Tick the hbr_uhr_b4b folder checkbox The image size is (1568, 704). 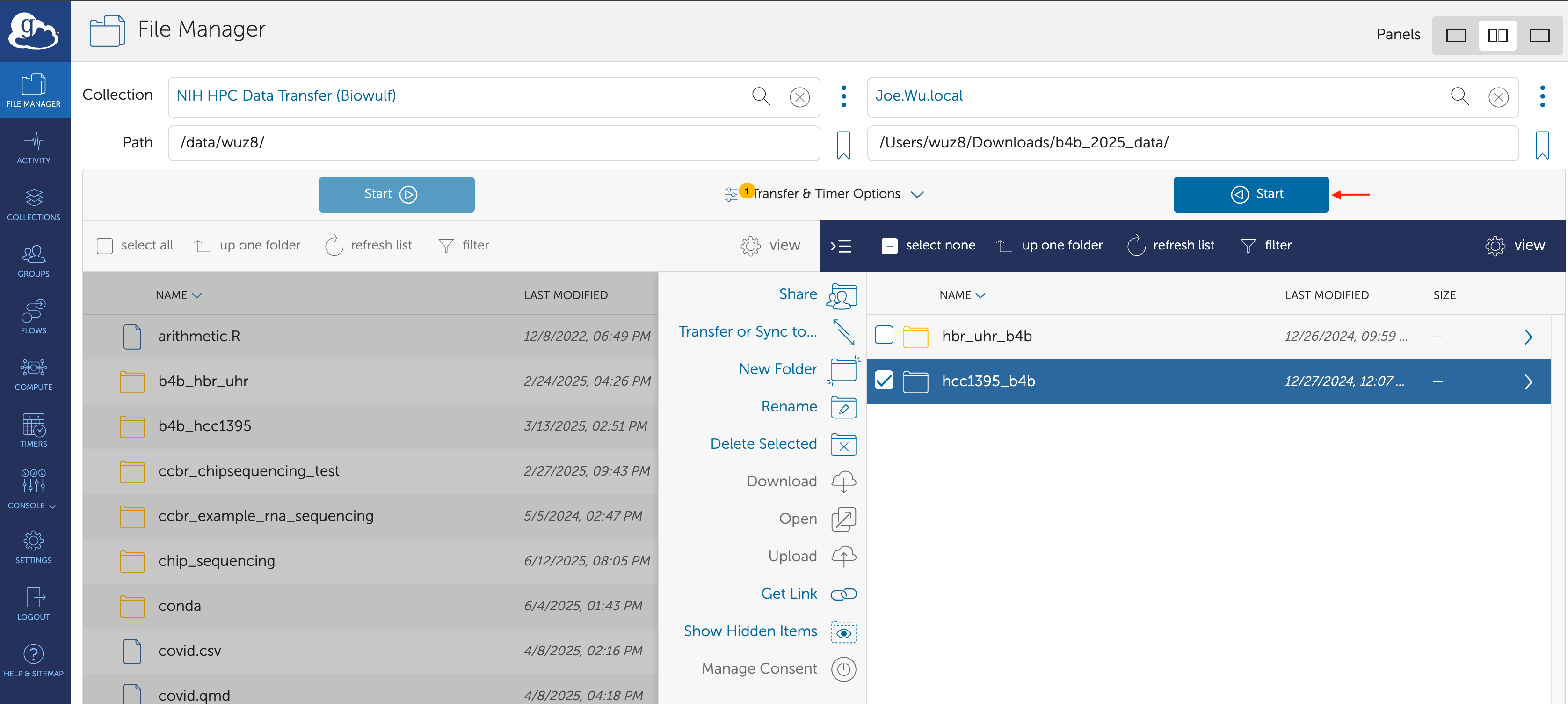[x=883, y=336]
